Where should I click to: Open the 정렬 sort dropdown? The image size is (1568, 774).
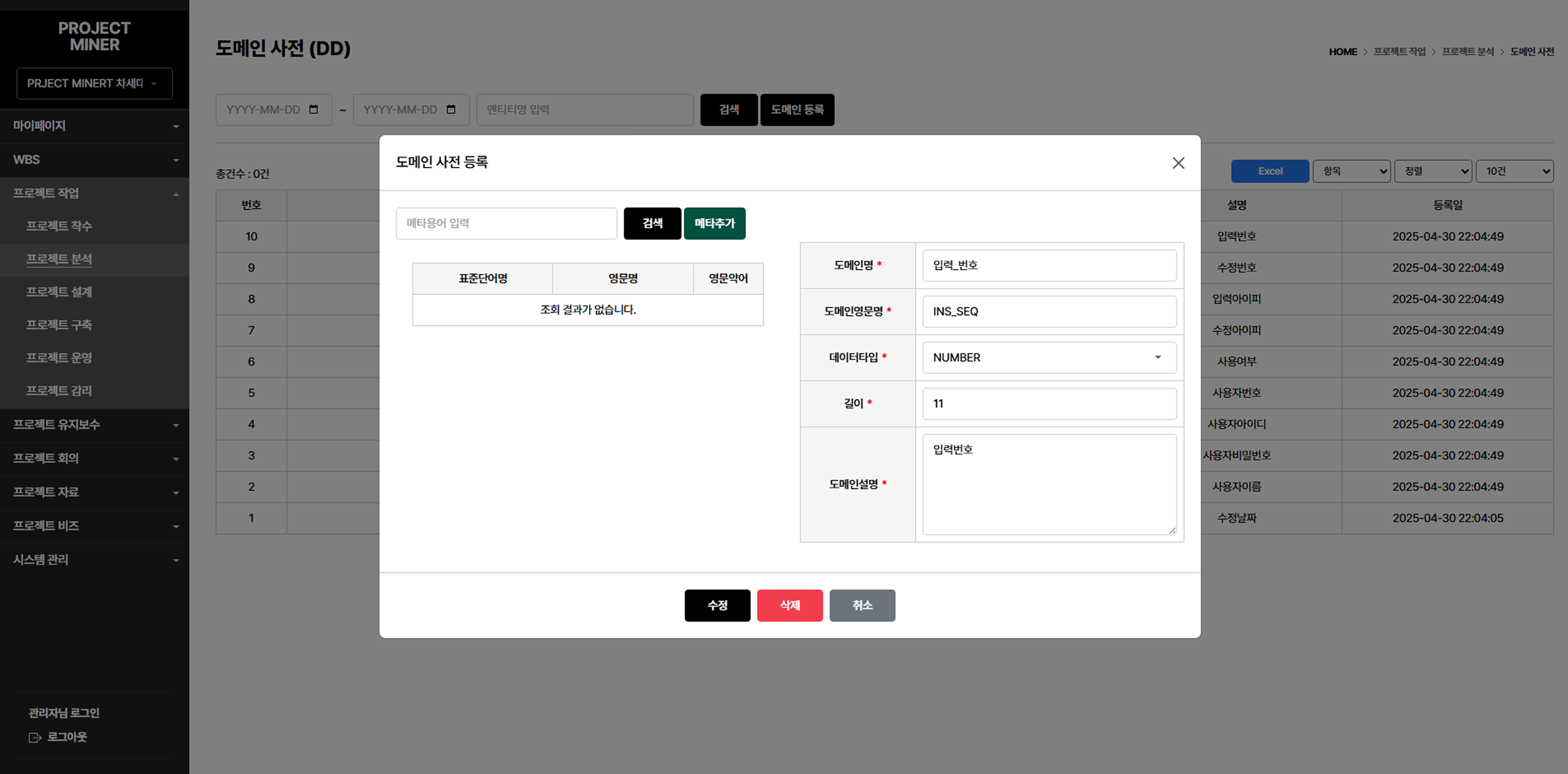(1433, 171)
